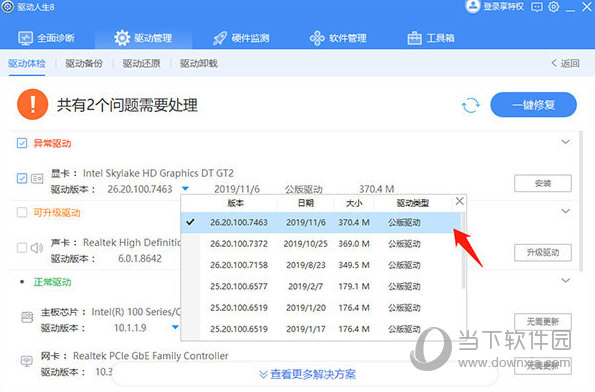Switch to 驱动还原 sub-tab

click(x=141, y=63)
